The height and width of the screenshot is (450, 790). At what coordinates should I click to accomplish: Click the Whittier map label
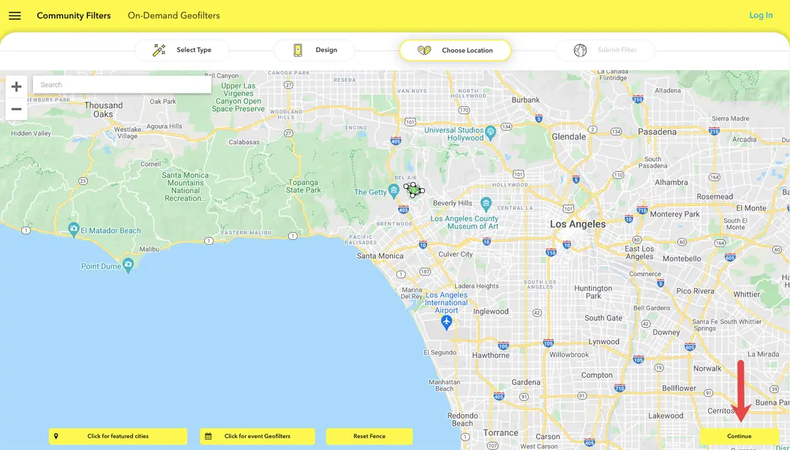[747, 294]
